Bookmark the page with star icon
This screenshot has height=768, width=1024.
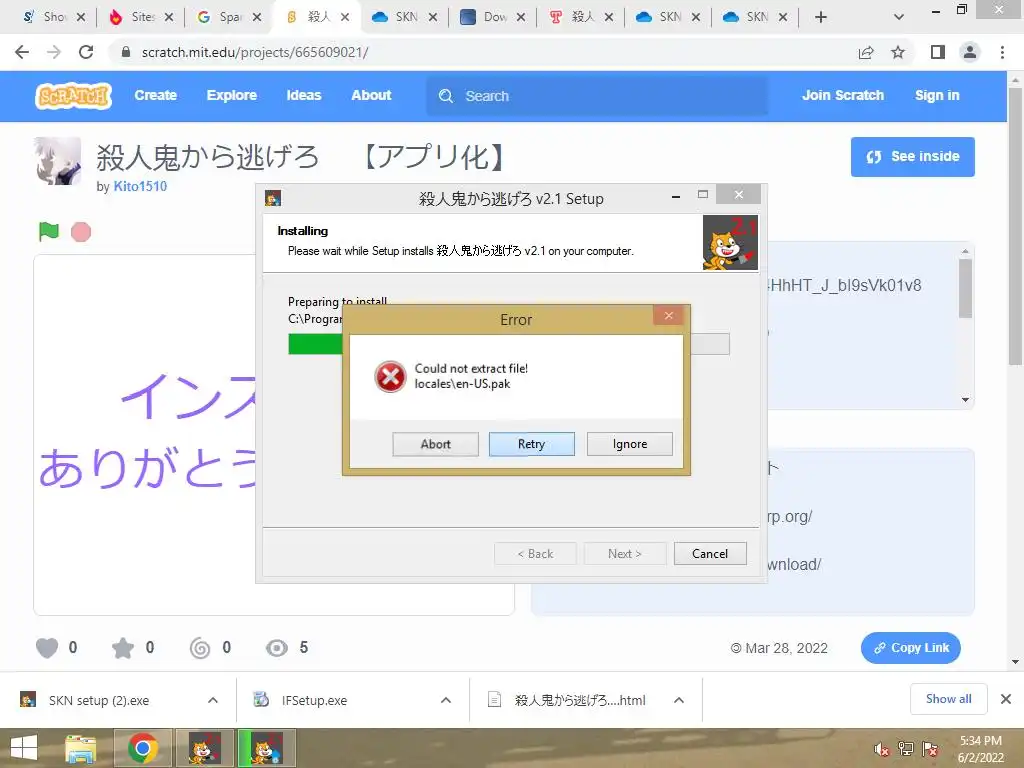[x=898, y=52]
